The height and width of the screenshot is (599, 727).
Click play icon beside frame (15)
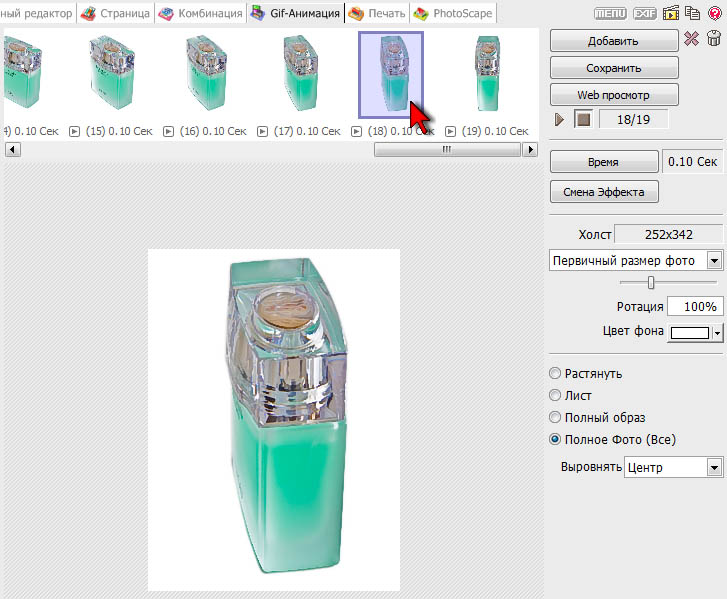[74, 132]
